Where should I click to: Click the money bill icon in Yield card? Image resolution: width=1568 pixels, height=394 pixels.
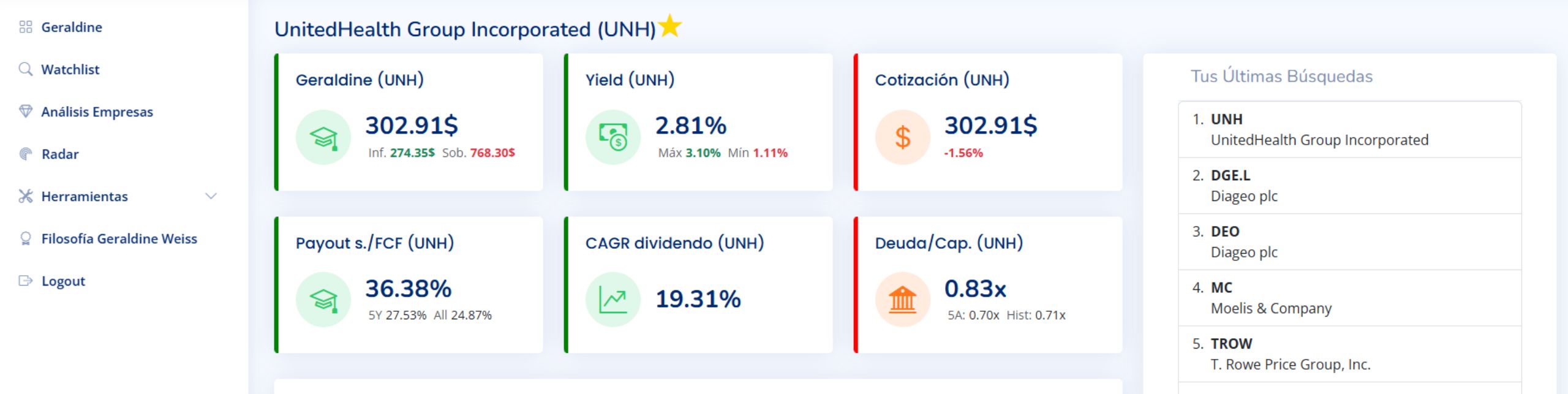612,137
